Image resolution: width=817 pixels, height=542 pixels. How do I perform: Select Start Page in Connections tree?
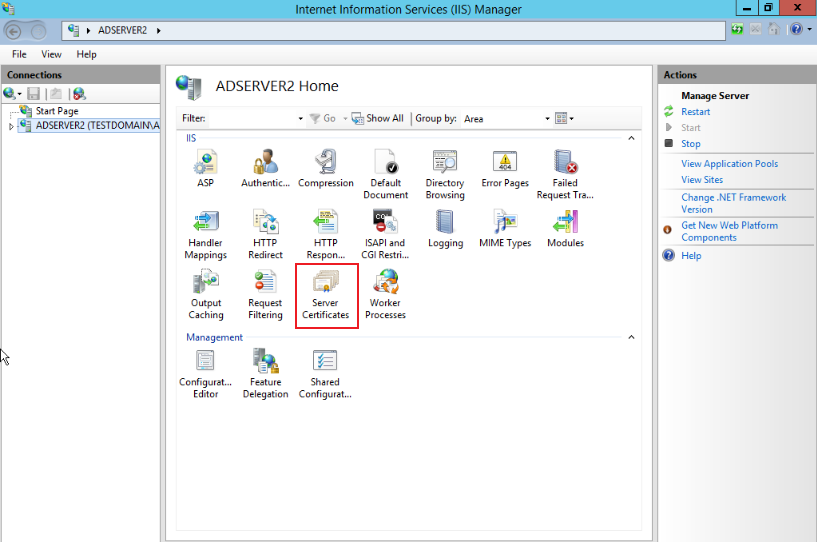(57, 111)
